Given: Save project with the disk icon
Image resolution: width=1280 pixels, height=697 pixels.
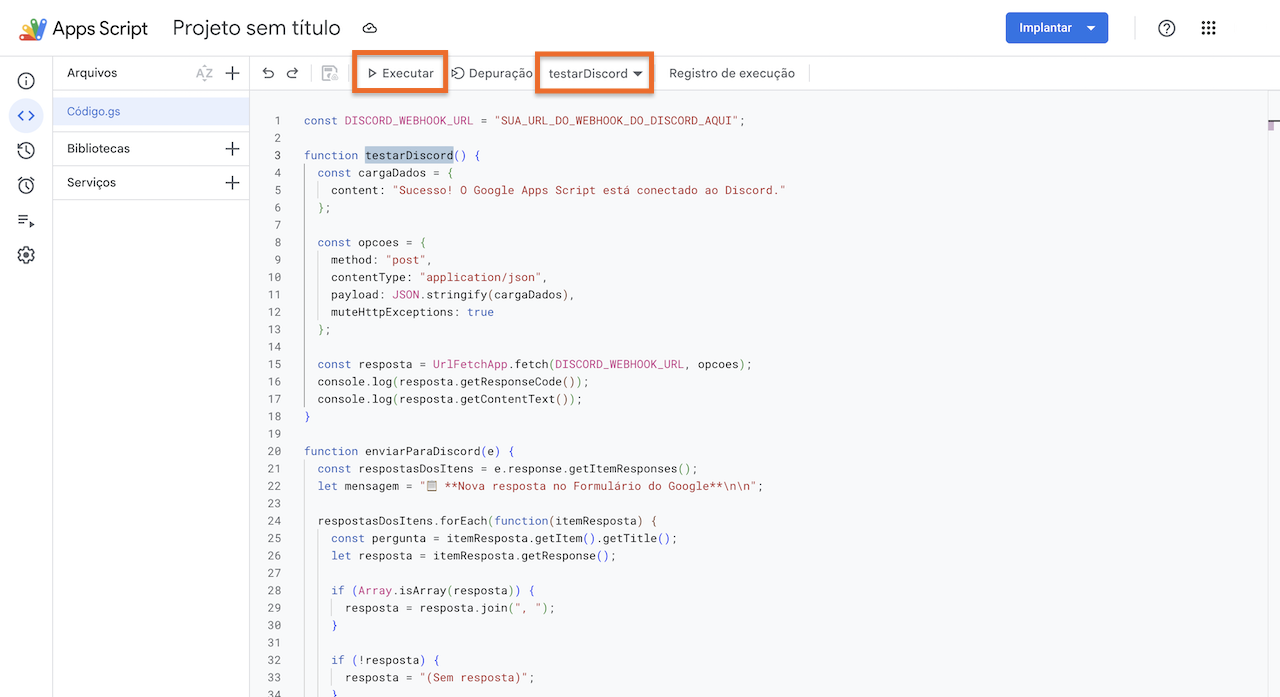Looking at the screenshot, I should pyautogui.click(x=330, y=73).
